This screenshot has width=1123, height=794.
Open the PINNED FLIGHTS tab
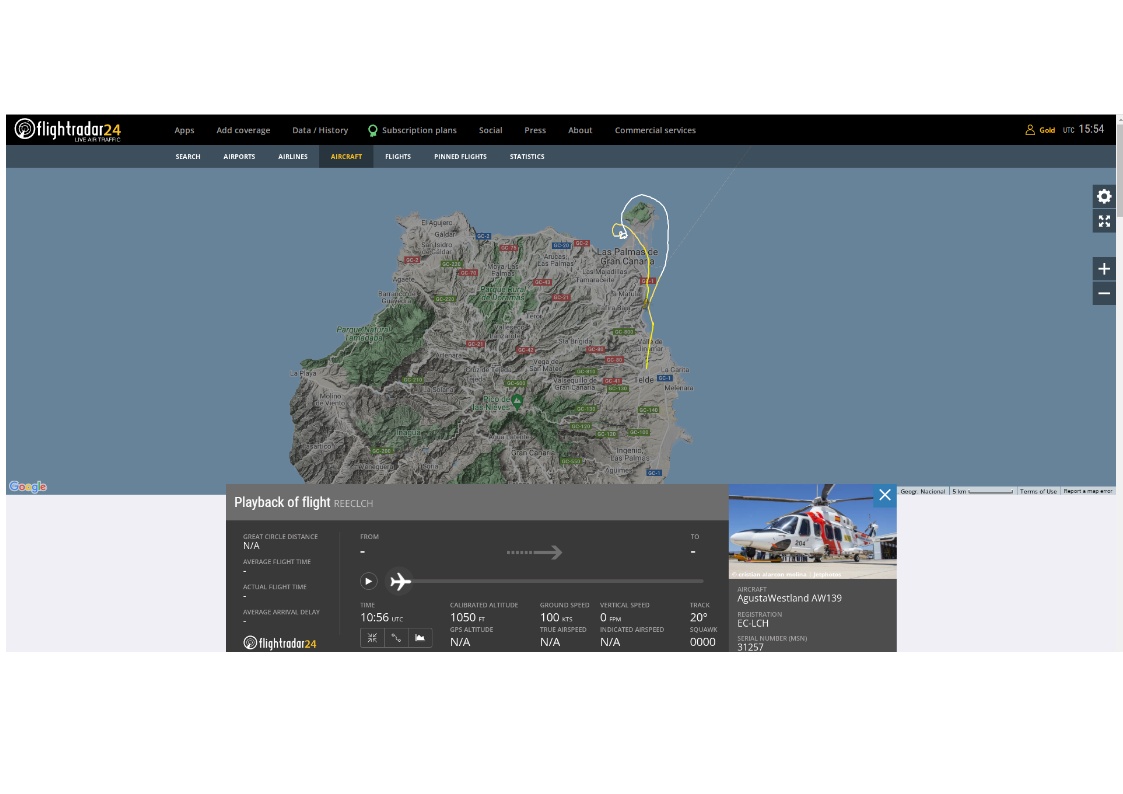click(460, 157)
